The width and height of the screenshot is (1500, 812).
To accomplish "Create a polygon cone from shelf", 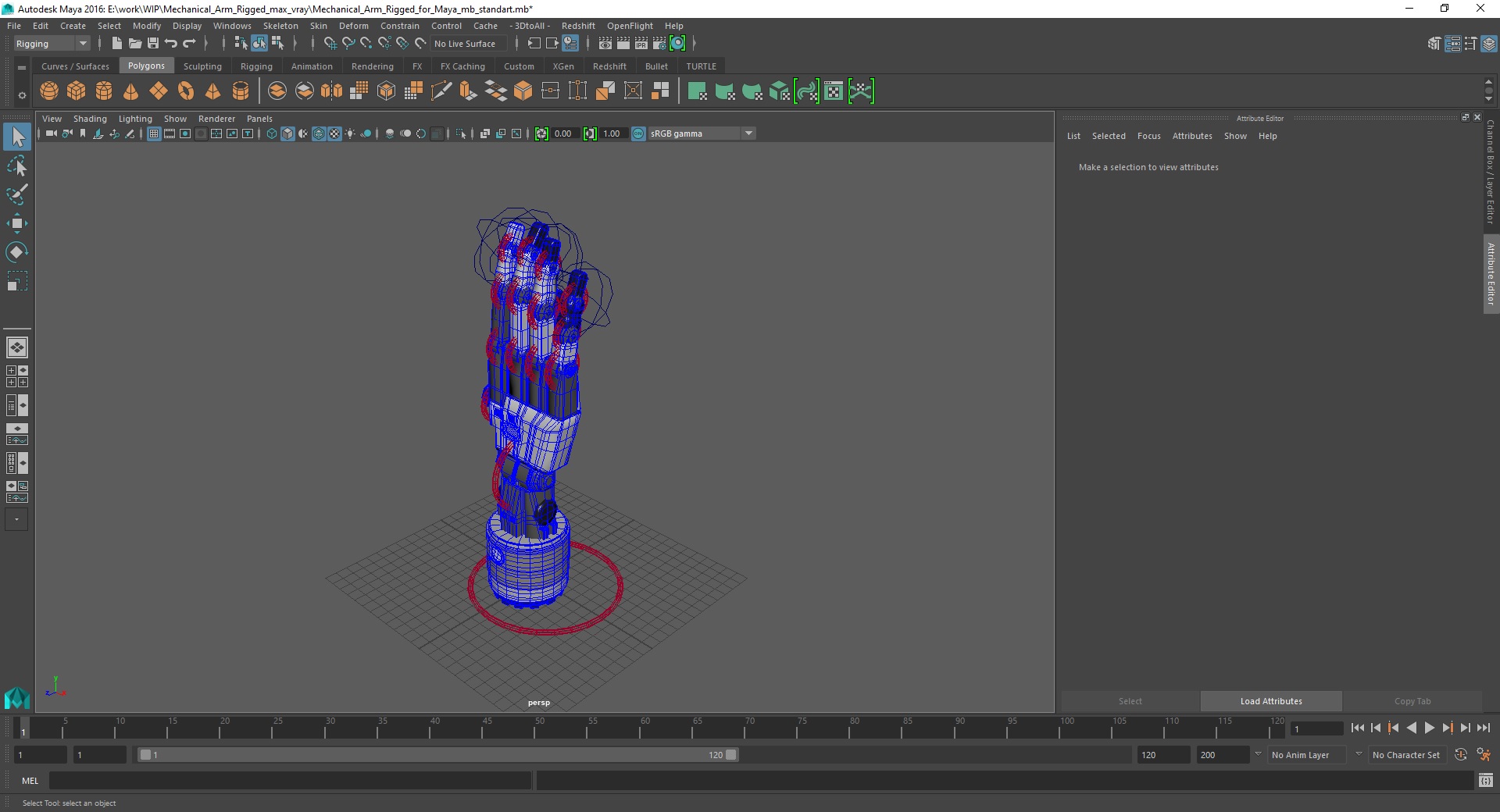I will point(131,91).
